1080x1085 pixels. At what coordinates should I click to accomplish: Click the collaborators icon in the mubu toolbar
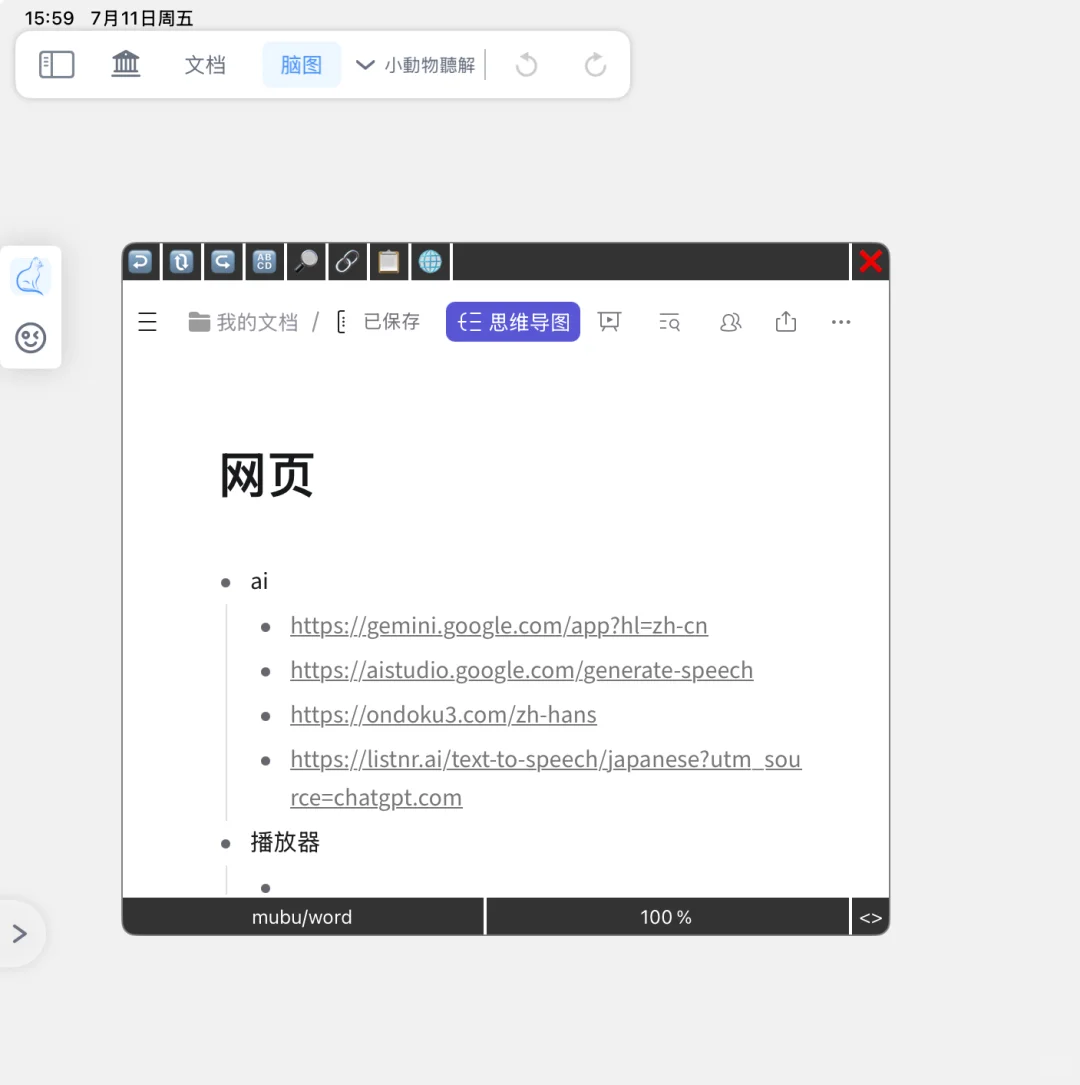[x=730, y=321]
